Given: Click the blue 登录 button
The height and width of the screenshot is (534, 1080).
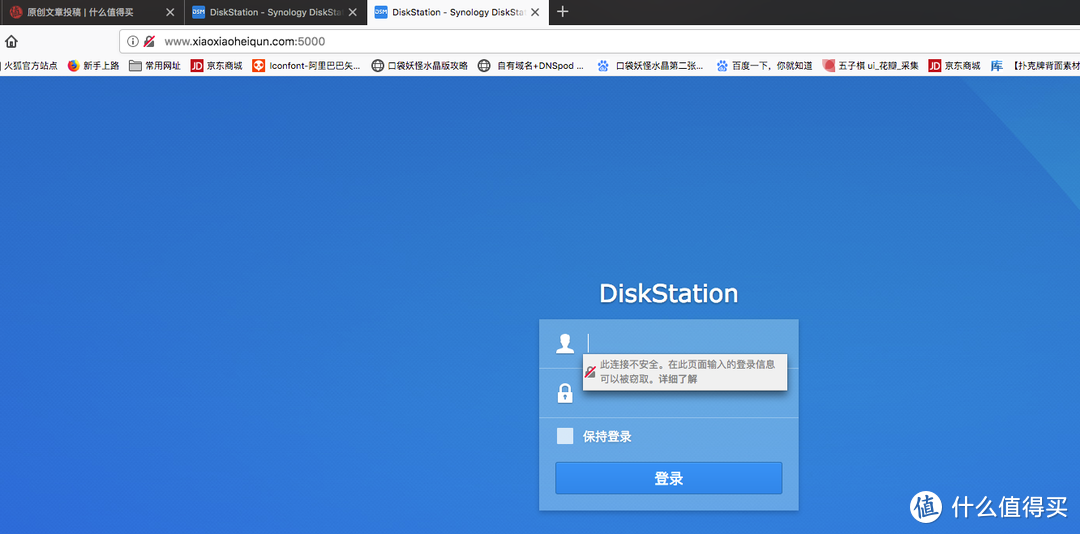Looking at the screenshot, I should (x=669, y=478).
